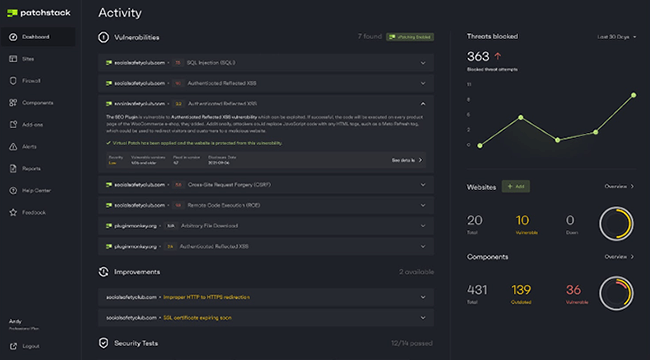Click the Add website button
This screenshot has height=360, width=650.
tap(516, 187)
